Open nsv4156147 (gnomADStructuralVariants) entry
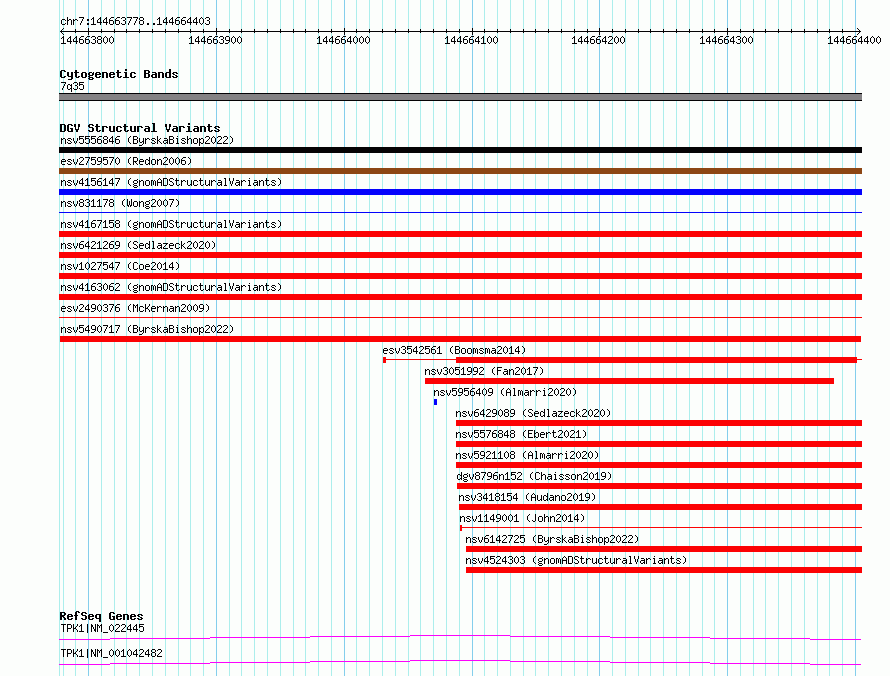This screenshot has width=890, height=676. point(171,182)
